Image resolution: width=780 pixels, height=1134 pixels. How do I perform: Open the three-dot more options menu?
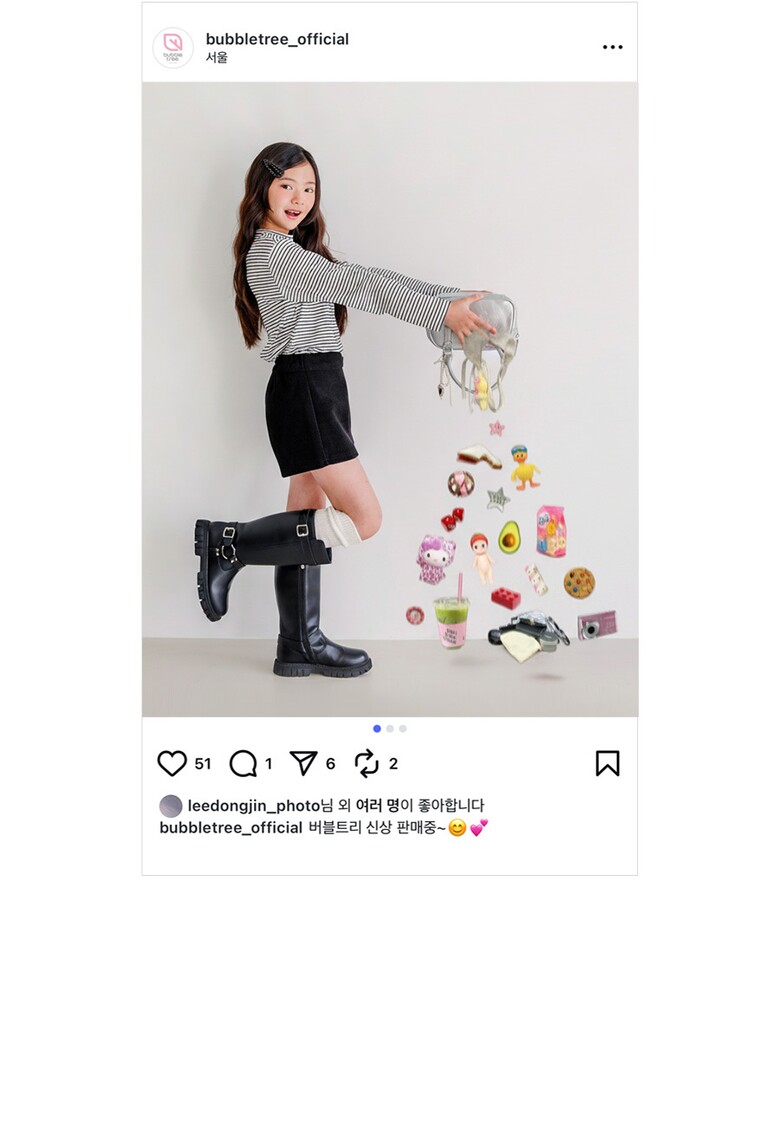tap(612, 47)
